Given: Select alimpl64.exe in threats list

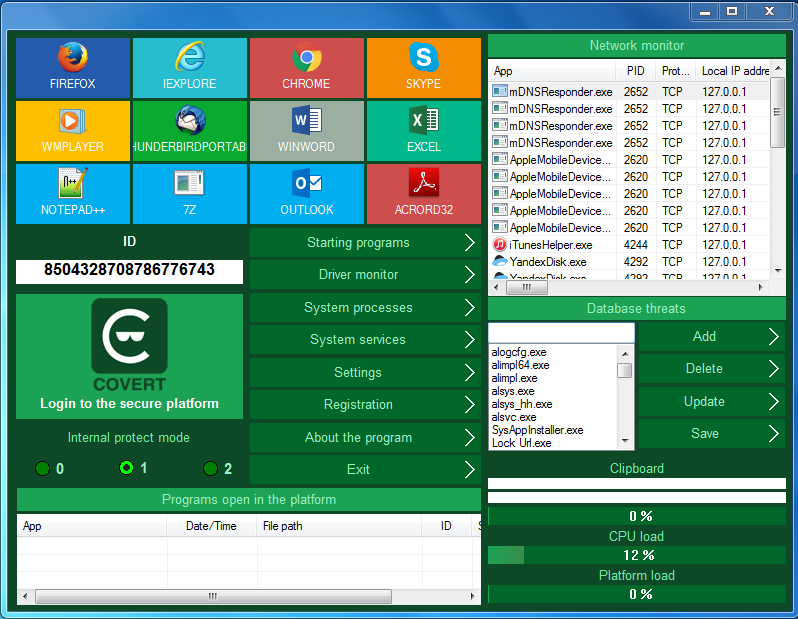Looking at the screenshot, I should [521, 365].
